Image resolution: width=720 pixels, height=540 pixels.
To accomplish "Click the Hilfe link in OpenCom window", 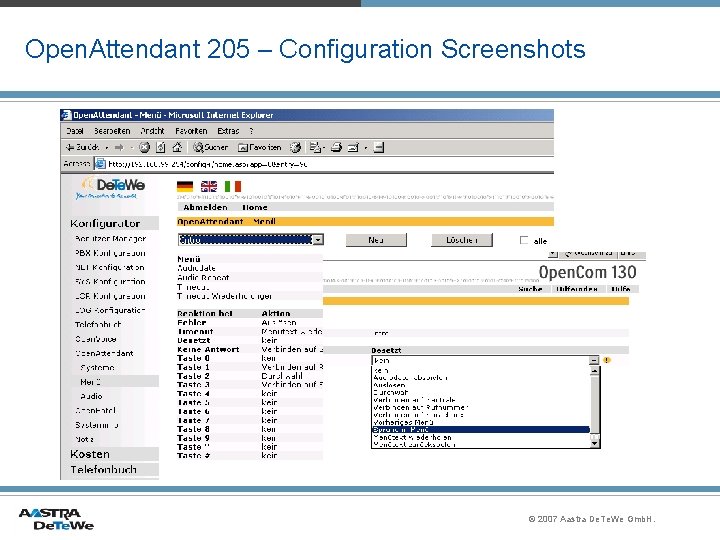I will pos(621,289).
